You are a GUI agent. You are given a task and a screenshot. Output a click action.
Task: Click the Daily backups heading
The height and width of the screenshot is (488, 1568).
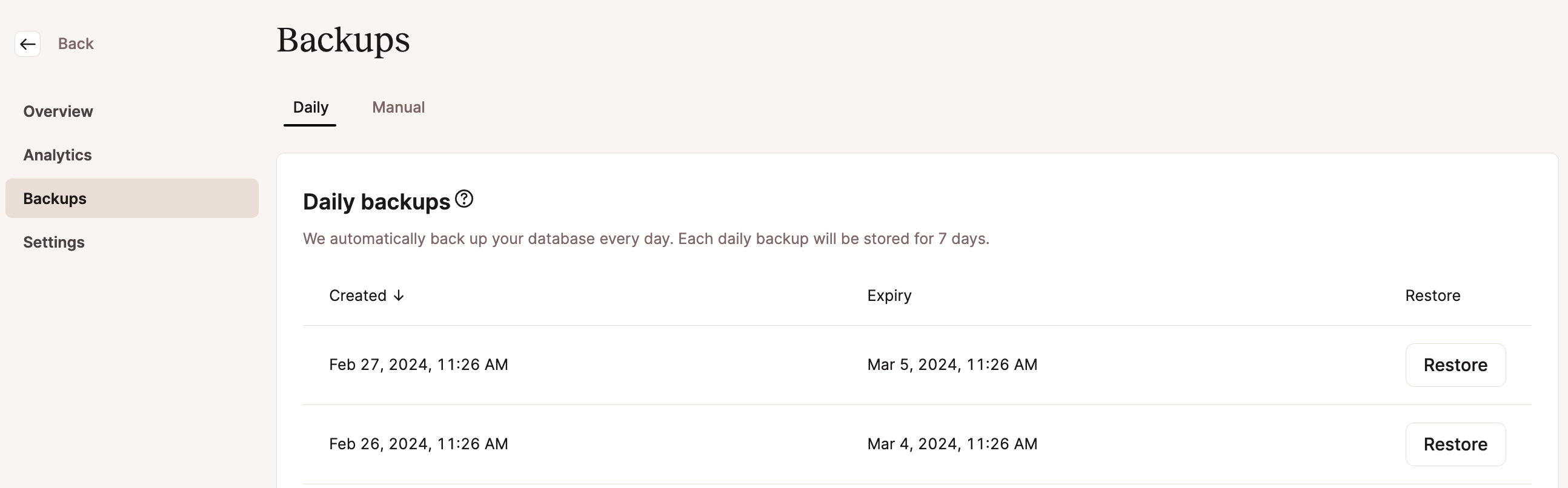(x=376, y=202)
